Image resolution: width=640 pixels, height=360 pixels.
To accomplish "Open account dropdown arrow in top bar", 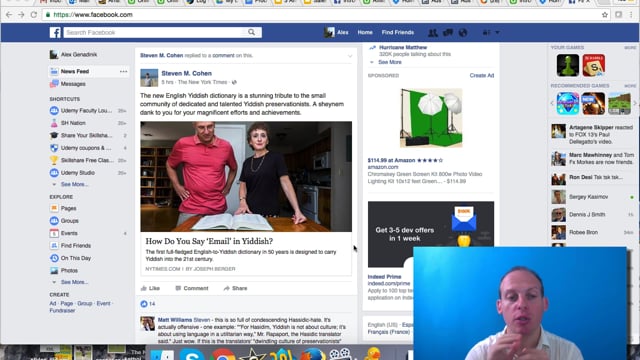I will coord(497,32).
